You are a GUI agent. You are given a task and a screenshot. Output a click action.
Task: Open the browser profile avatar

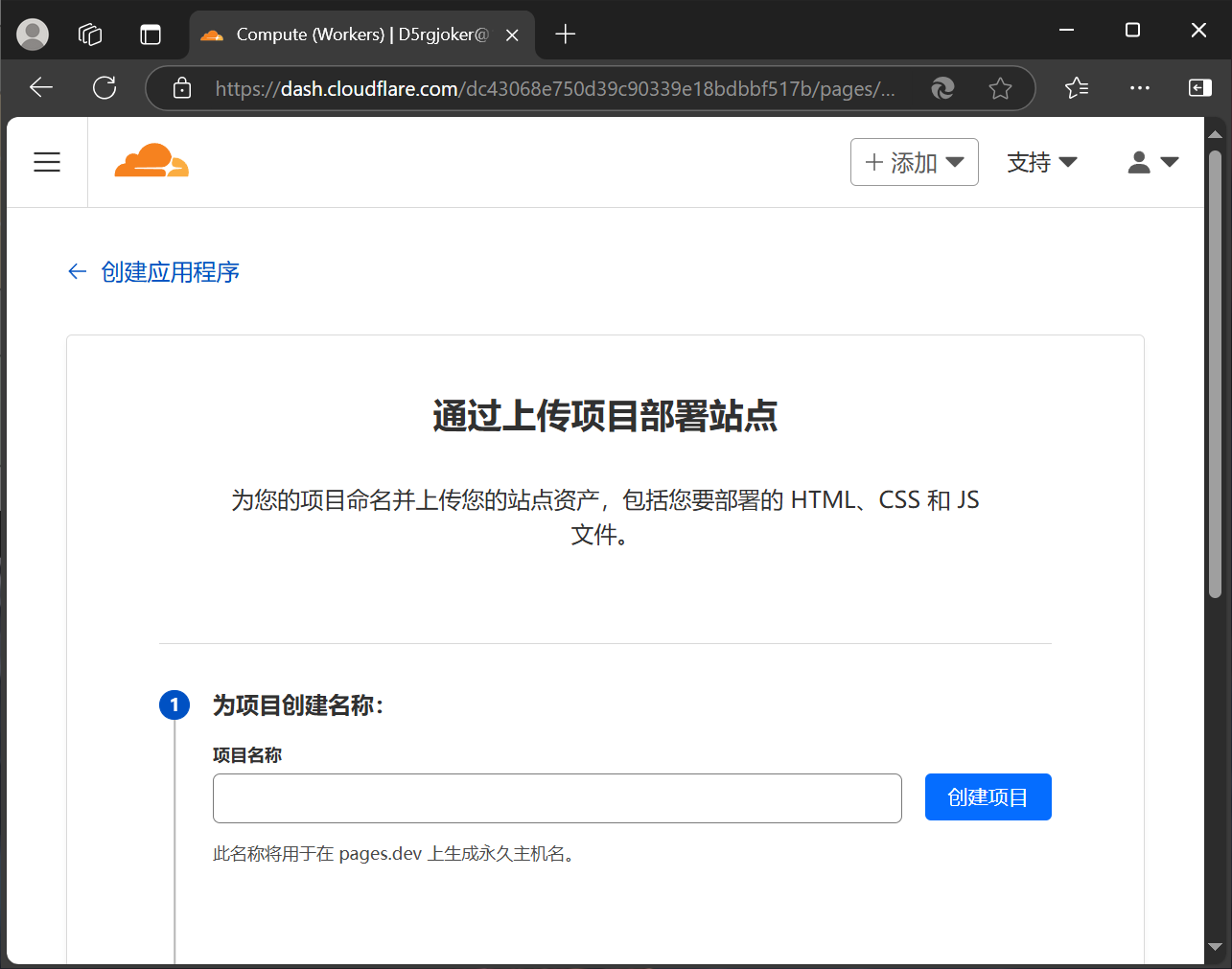coord(33,35)
